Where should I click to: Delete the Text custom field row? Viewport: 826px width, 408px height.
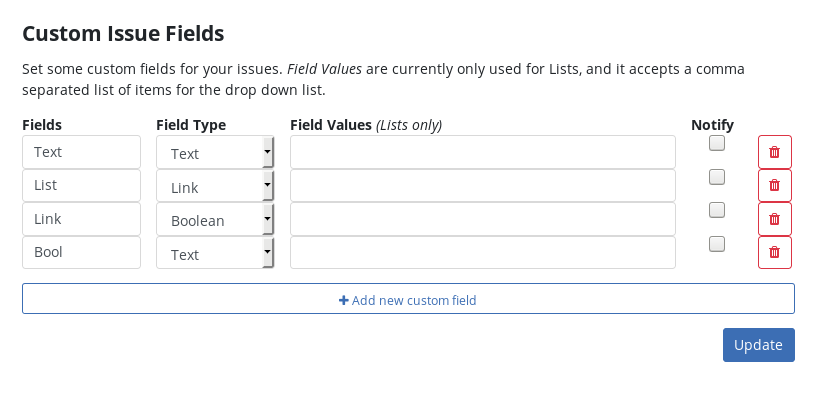coord(774,152)
